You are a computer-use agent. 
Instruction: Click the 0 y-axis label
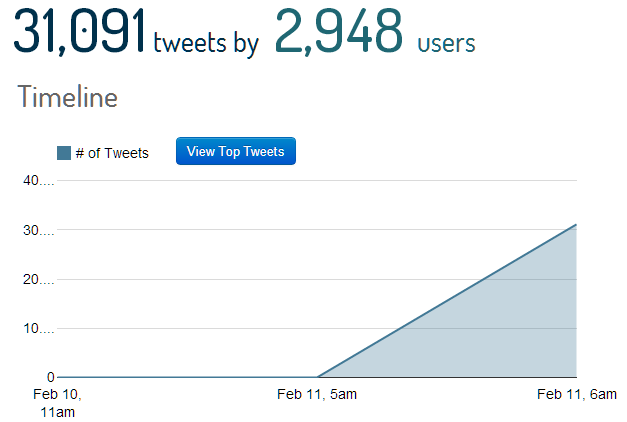(x=50, y=377)
